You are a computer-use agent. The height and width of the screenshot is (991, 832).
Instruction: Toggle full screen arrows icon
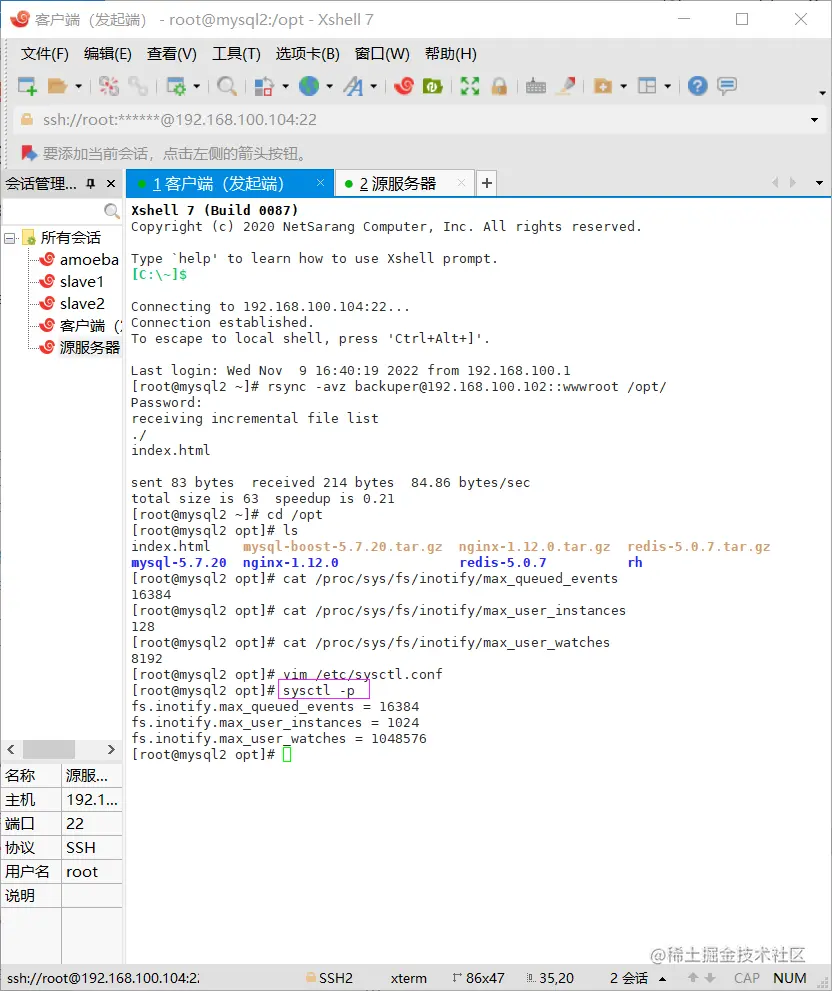tap(470, 86)
